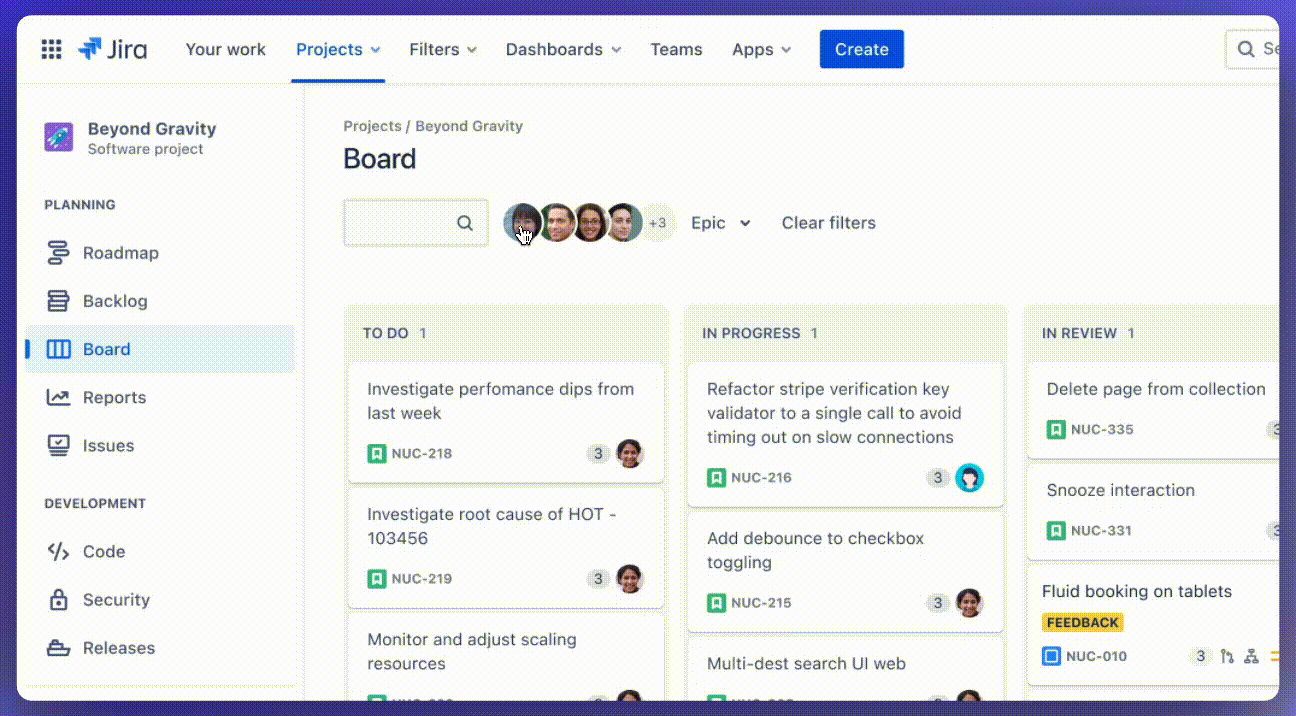Image resolution: width=1296 pixels, height=716 pixels.
Task: Click the teal assignee avatar on NUC-216
Action: pyautogui.click(x=969, y=477)
